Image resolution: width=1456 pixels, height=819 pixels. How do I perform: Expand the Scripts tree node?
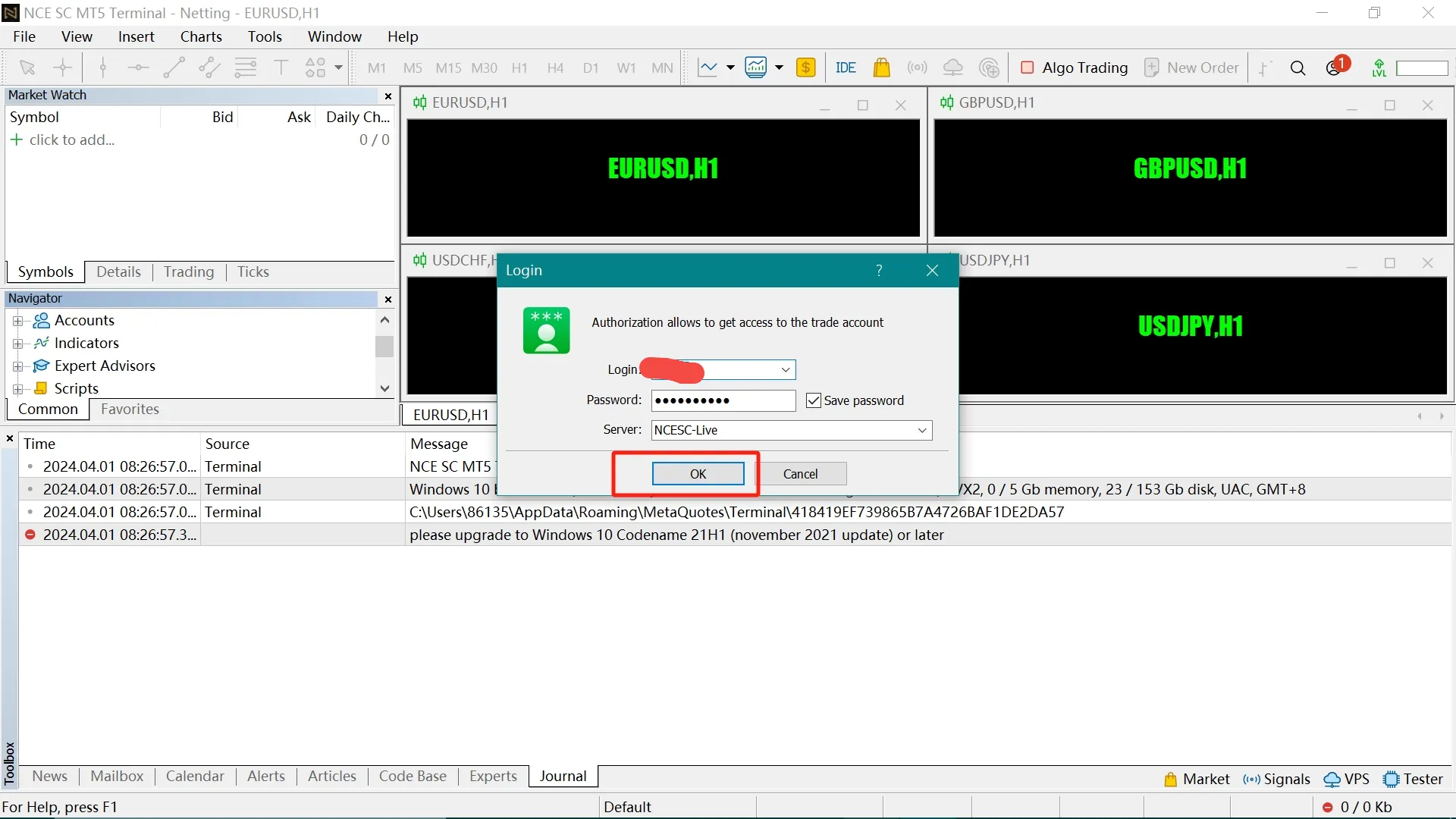pyautogui.click(x=18, y=390)
